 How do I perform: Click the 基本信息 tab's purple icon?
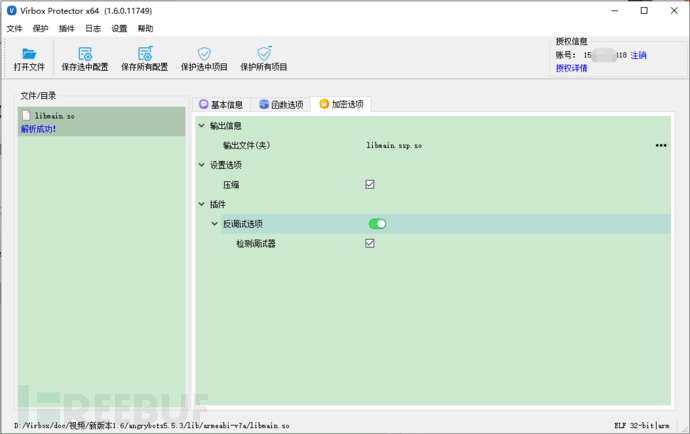click(203, 104)
